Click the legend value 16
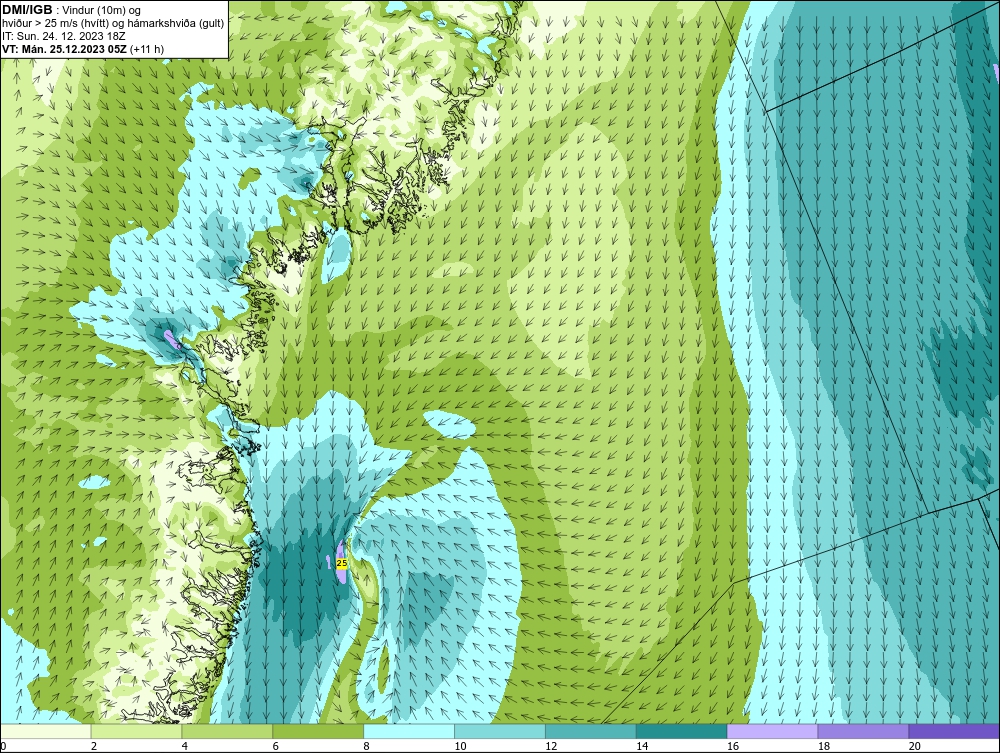Image resolution: width=1000 pixels, height=753 pixels. 733,746
